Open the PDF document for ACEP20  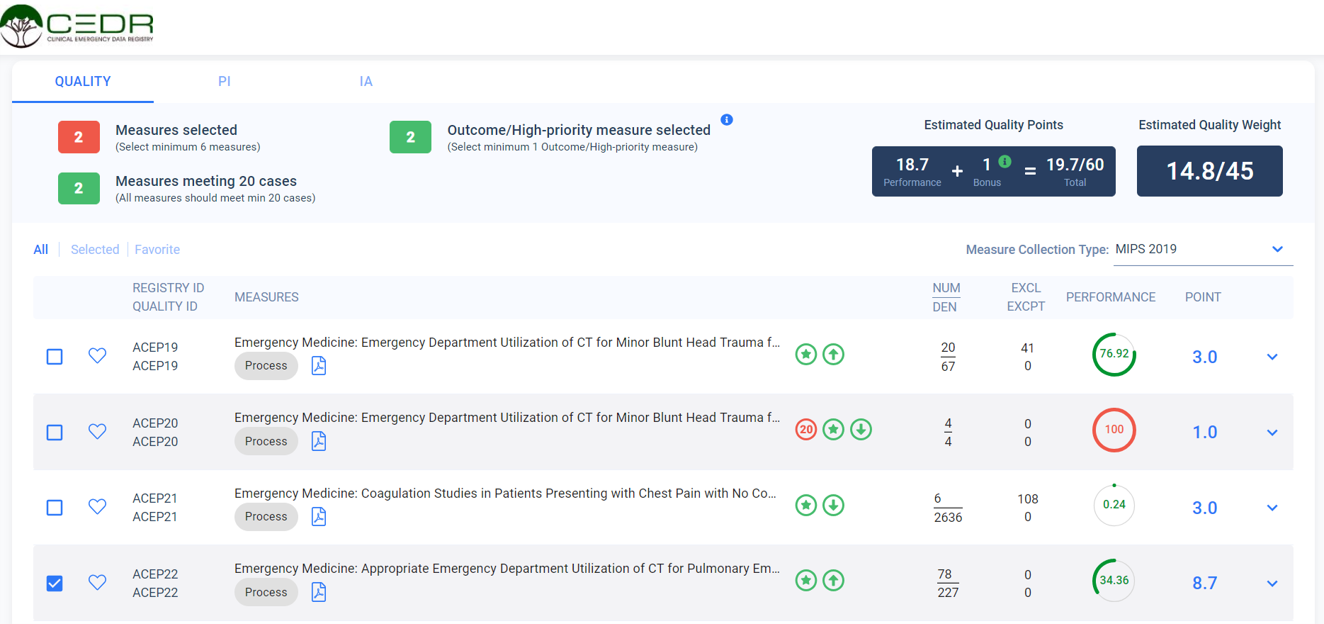(319, 441)
